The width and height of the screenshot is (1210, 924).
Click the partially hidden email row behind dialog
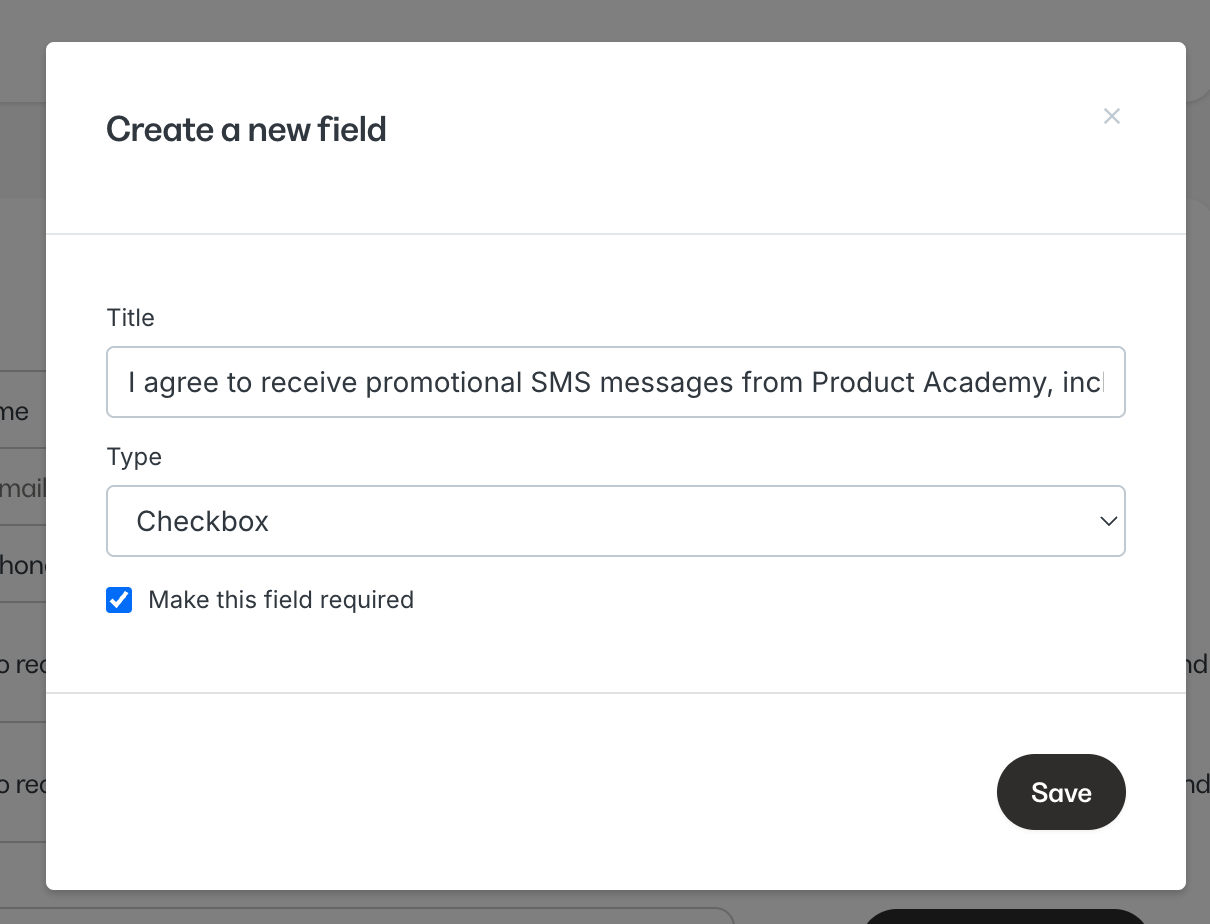[23, 487]
